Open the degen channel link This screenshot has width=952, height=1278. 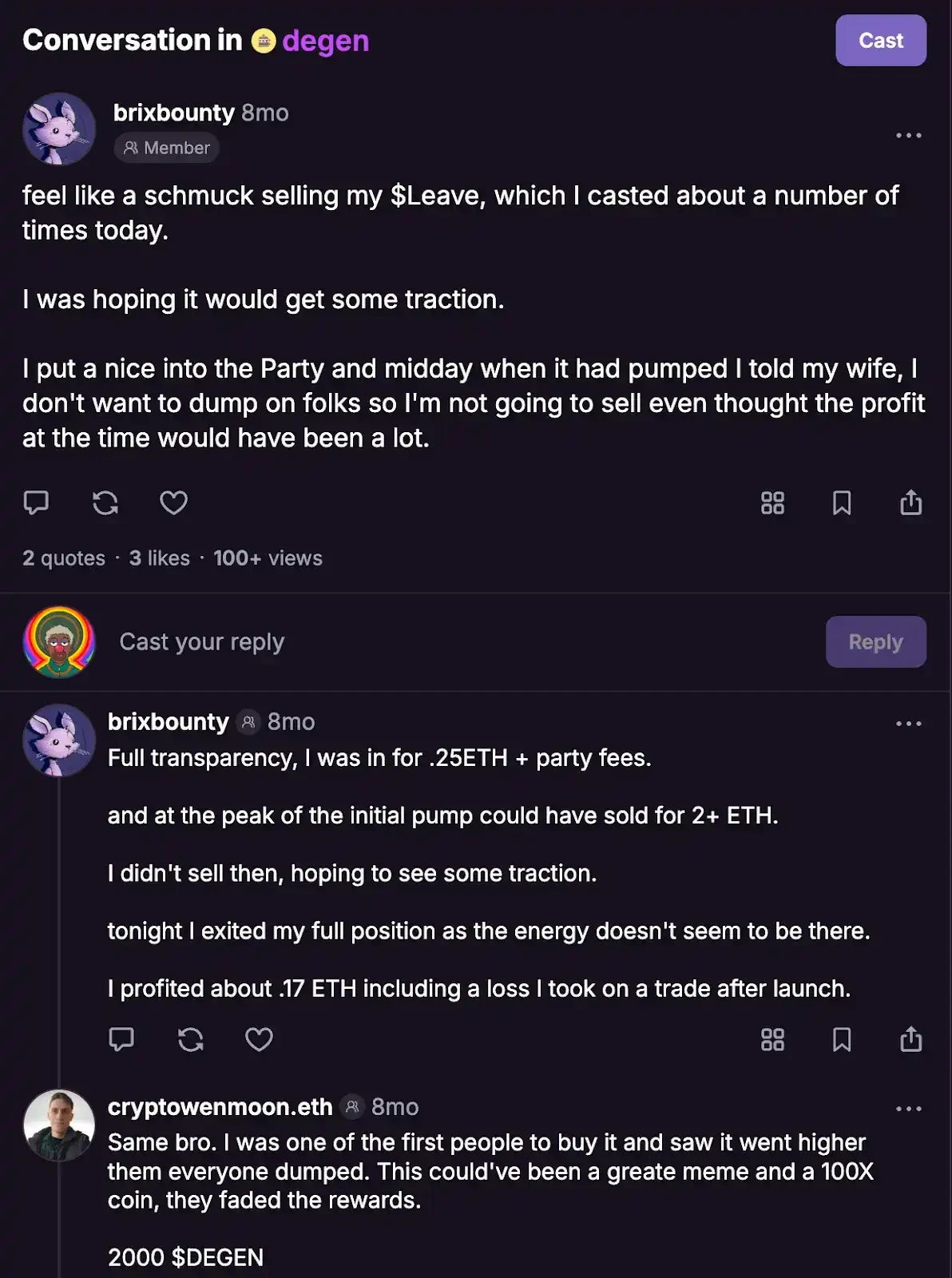click(x=325, y=41)
